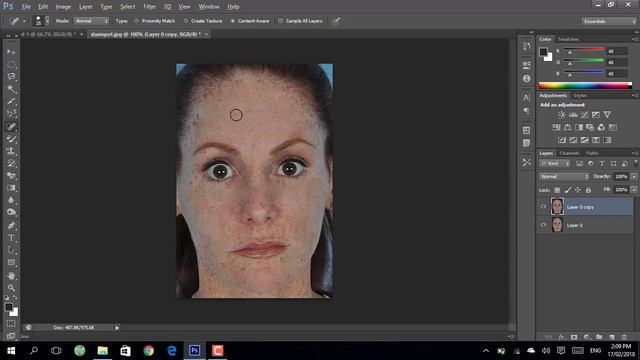Open the Fill slider dropdown arrow

(x=634, y=190)
